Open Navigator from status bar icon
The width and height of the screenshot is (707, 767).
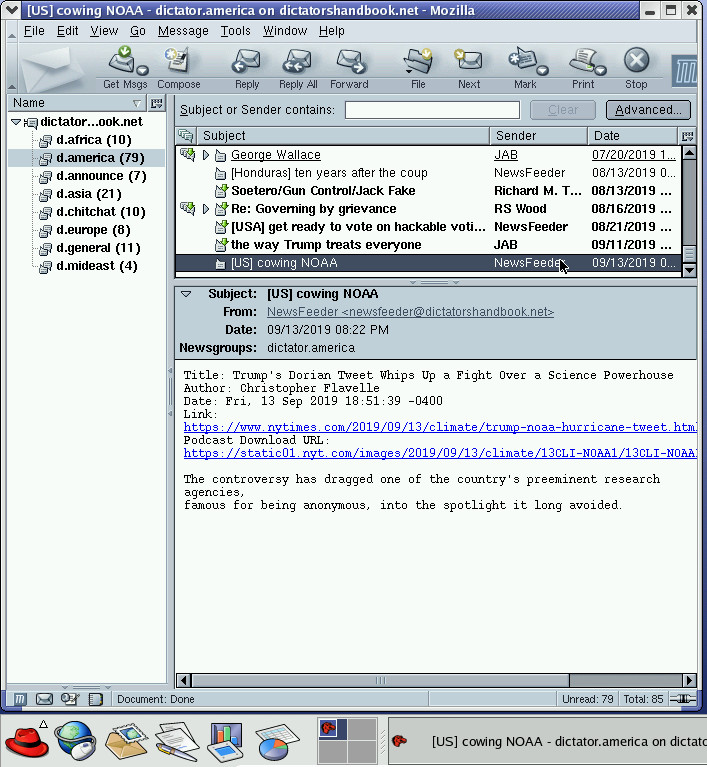click(x=19, y=699)
